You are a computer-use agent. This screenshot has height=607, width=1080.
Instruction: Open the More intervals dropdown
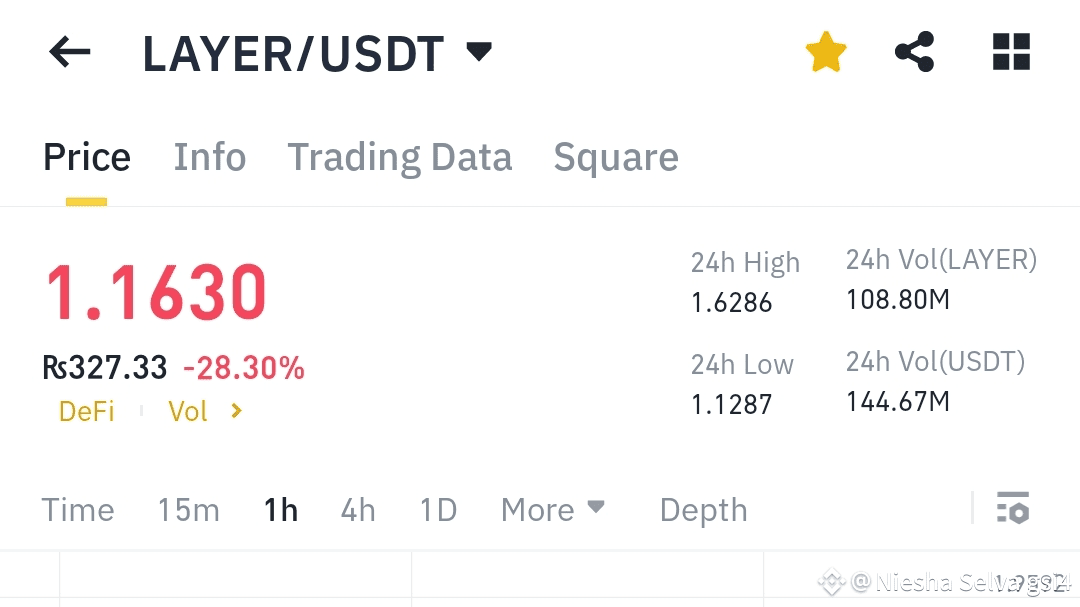pyautogui.click(x=553, y=510)
